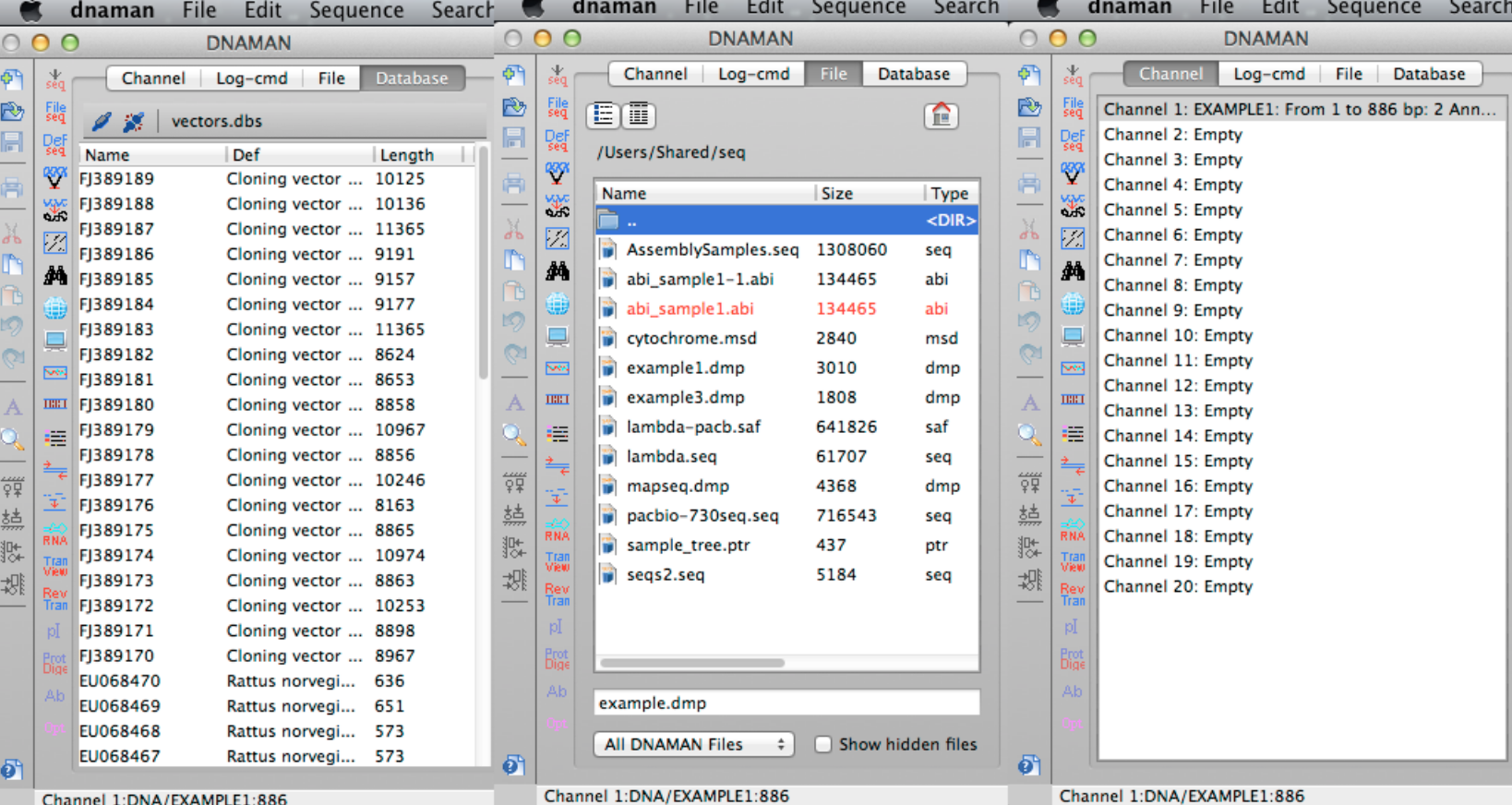The height and width of the screenshot is (805, 1512).
Task: Open the Sequence menu in left window
Action: pos(356,10)
